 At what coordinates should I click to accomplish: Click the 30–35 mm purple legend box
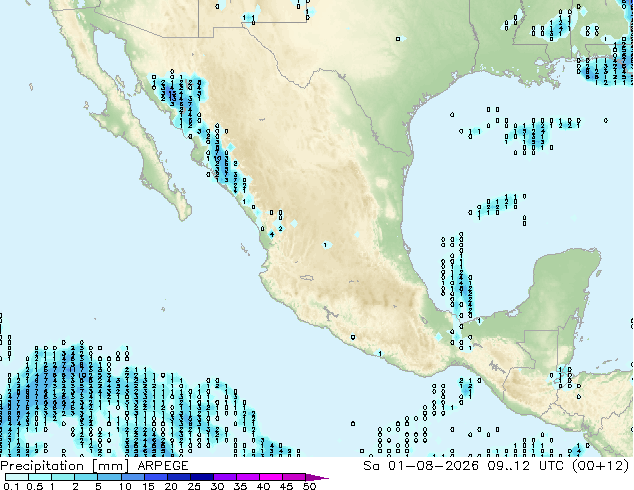224,477
